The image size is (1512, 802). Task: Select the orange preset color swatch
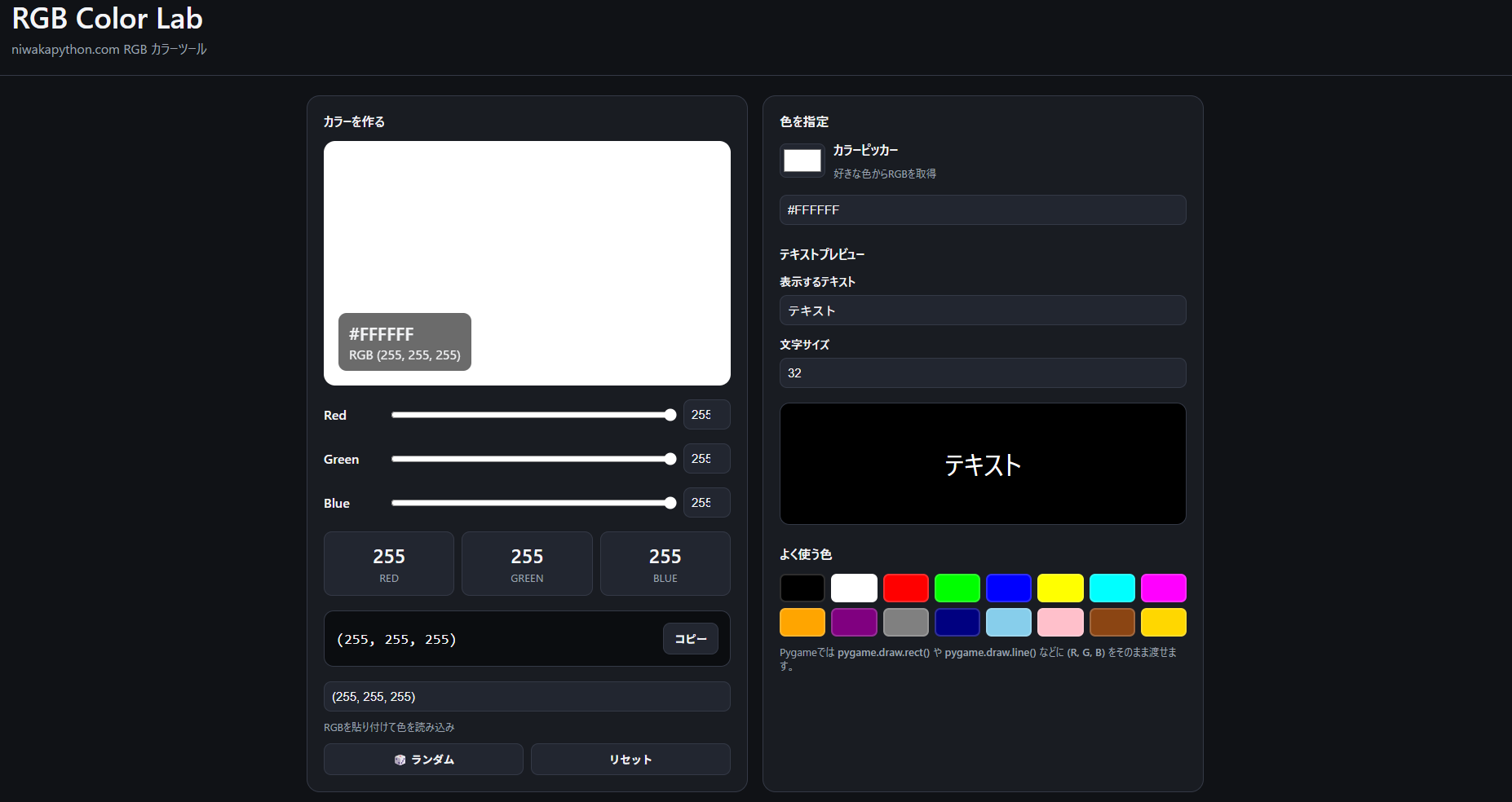coord(802,622)
